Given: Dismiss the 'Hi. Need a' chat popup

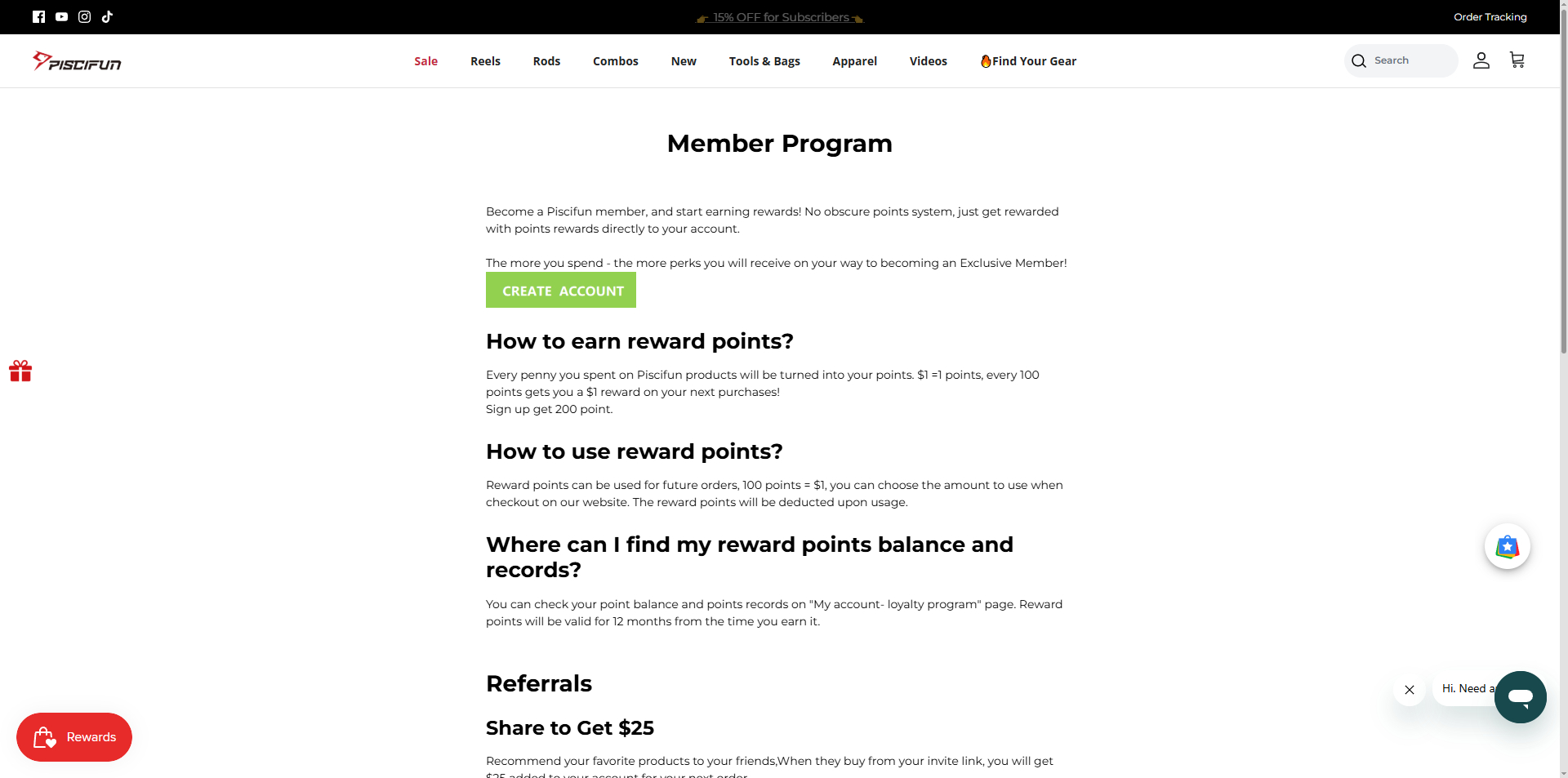Looking at the screenshot, I should pyautogui.click(x=1409, y=690).
